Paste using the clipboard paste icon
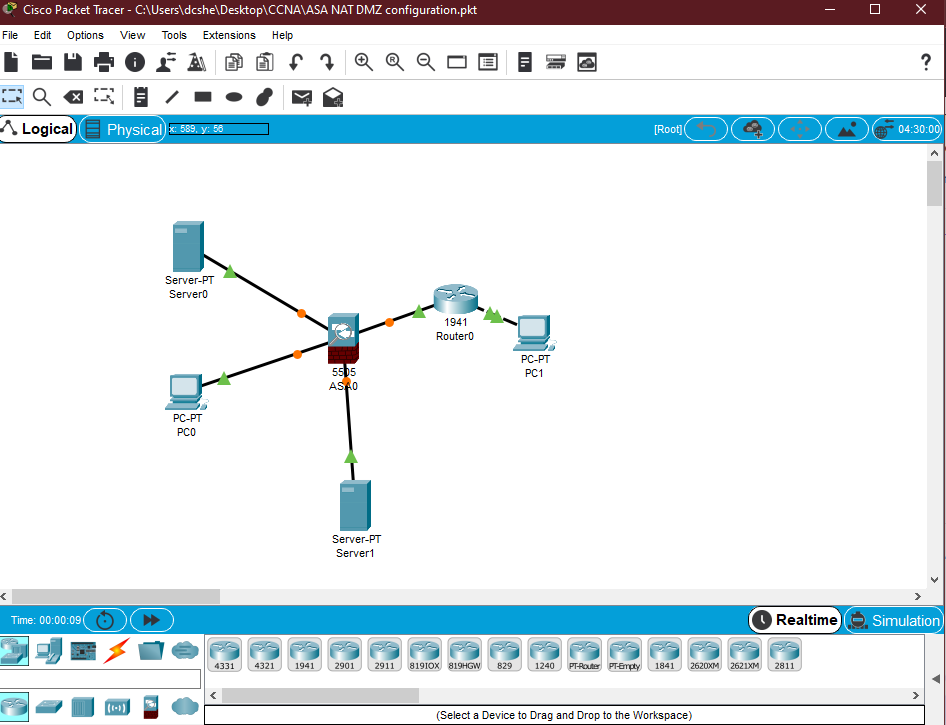The height and width of the screenshot is (725, 946). (264, 62)
